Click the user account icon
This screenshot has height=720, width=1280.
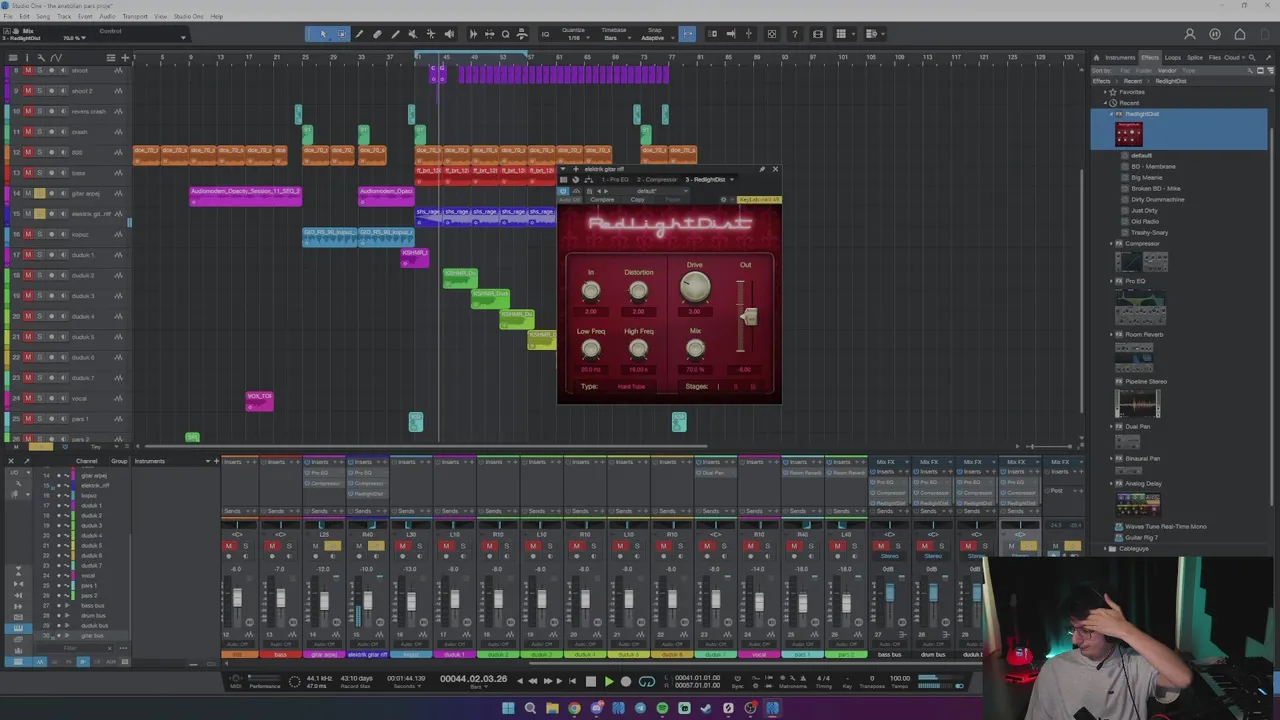click(1190, 34)
